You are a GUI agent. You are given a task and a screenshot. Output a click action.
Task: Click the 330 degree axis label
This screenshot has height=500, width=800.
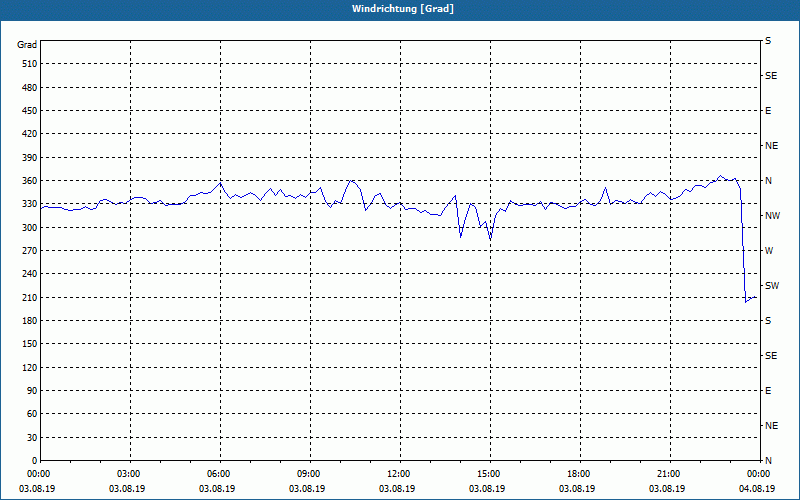click(x=30, y=204)
